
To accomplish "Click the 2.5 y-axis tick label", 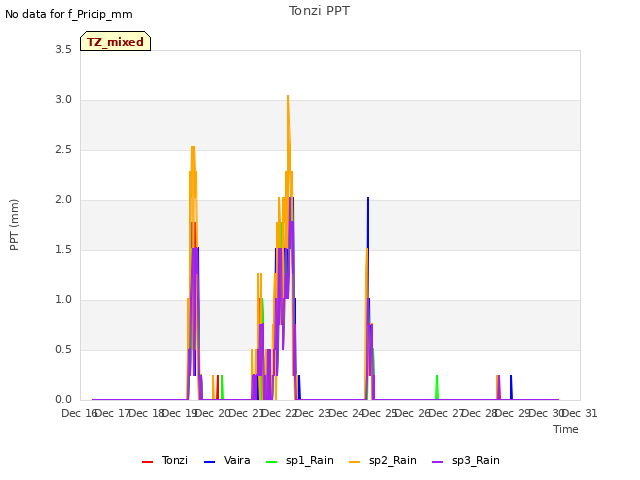I will pyautogui.click(x=63, y=149).
